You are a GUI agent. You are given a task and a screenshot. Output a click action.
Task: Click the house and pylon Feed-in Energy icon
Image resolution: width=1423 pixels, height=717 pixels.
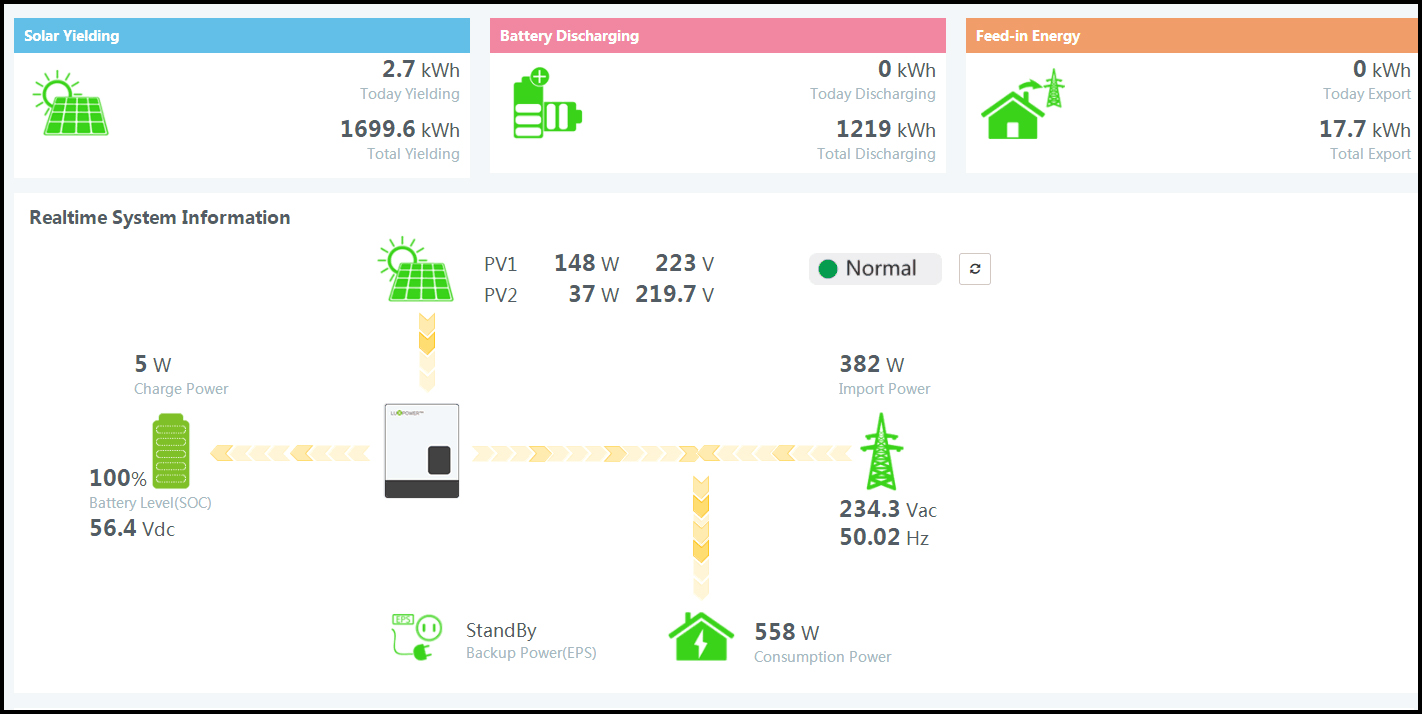coord(1022,105)
